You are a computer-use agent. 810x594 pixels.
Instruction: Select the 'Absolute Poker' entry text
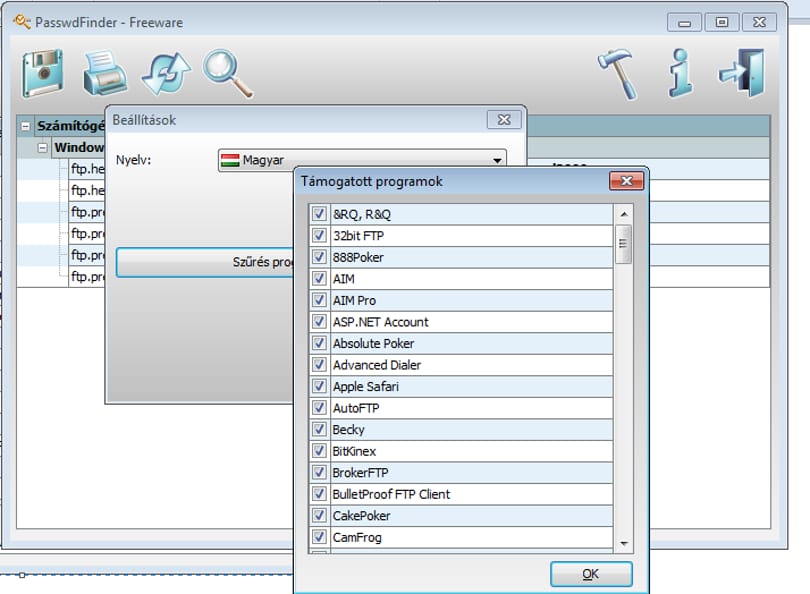coord(373,343)
